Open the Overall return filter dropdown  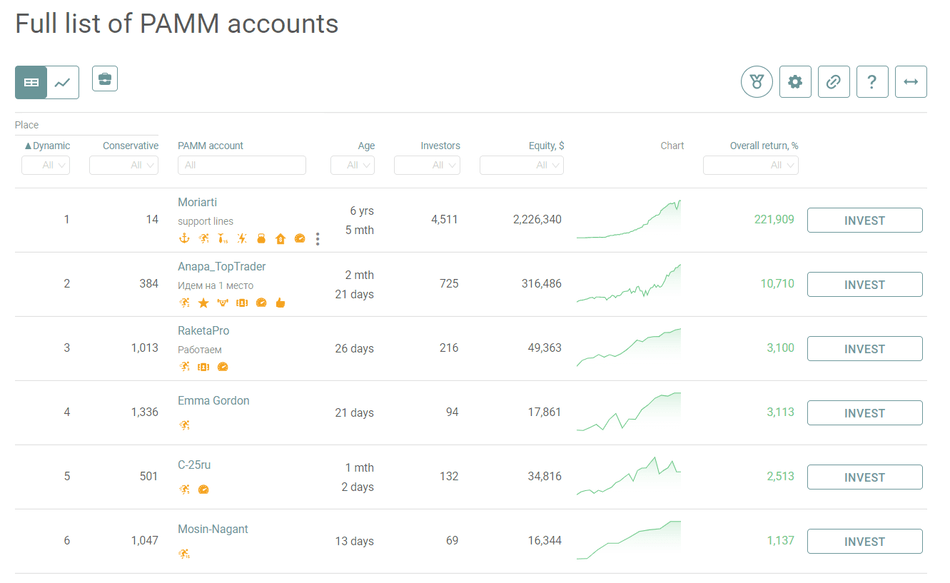click(750, 165)
